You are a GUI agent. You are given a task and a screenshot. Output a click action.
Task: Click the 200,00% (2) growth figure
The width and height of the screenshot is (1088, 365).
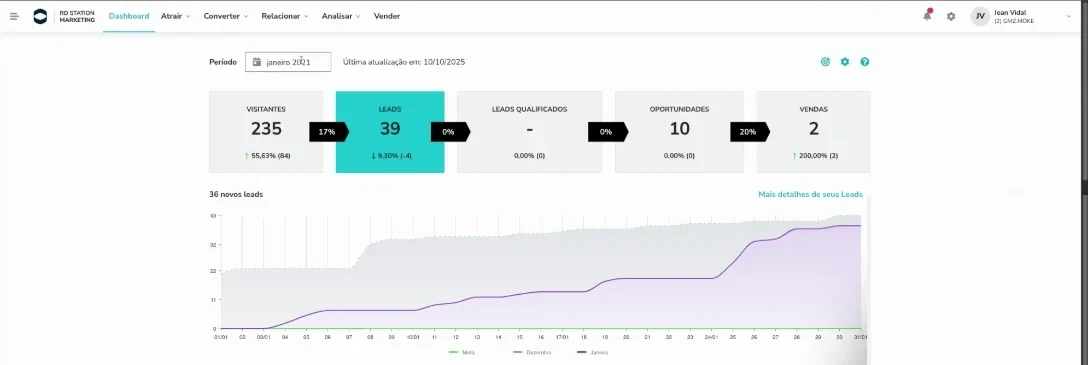pyautogui.click(x=815, y=156)
